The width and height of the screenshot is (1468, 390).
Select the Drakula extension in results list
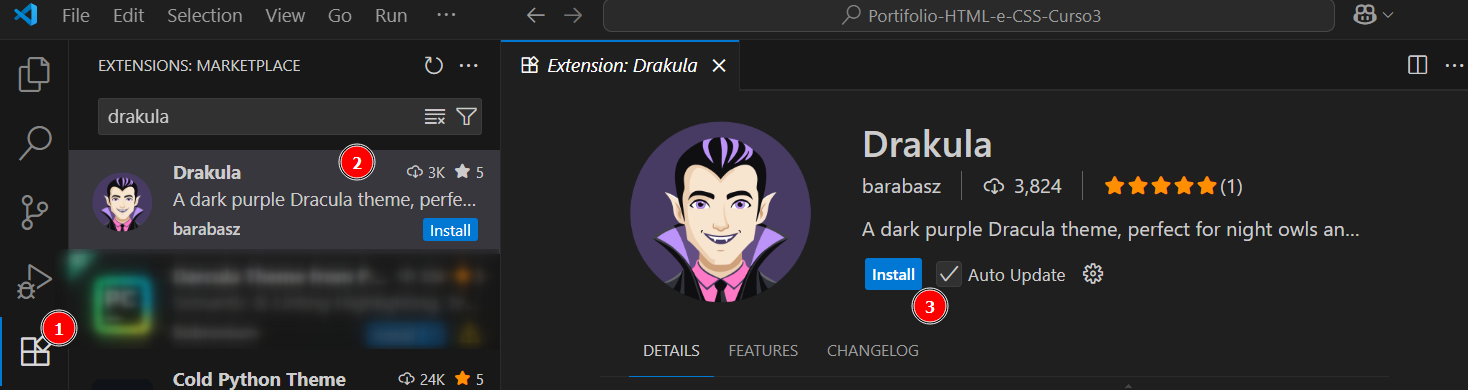(x=284, y=200)
